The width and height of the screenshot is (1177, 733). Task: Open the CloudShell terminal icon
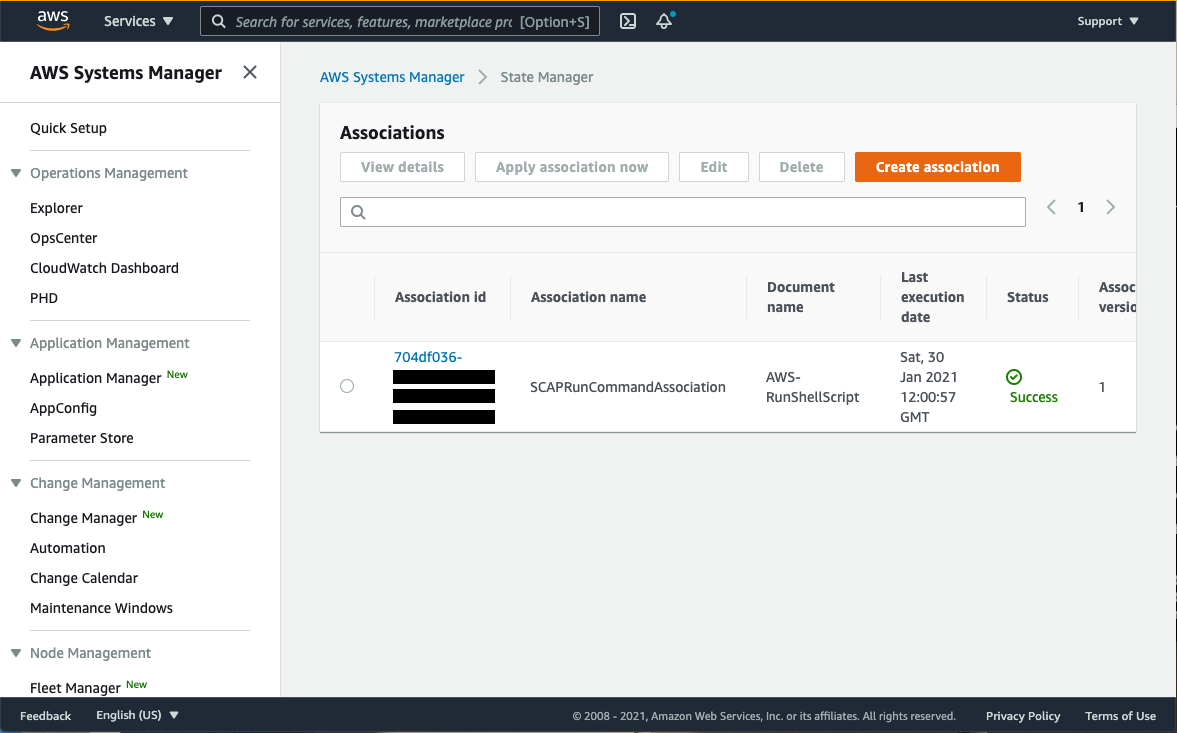point(627,20)
